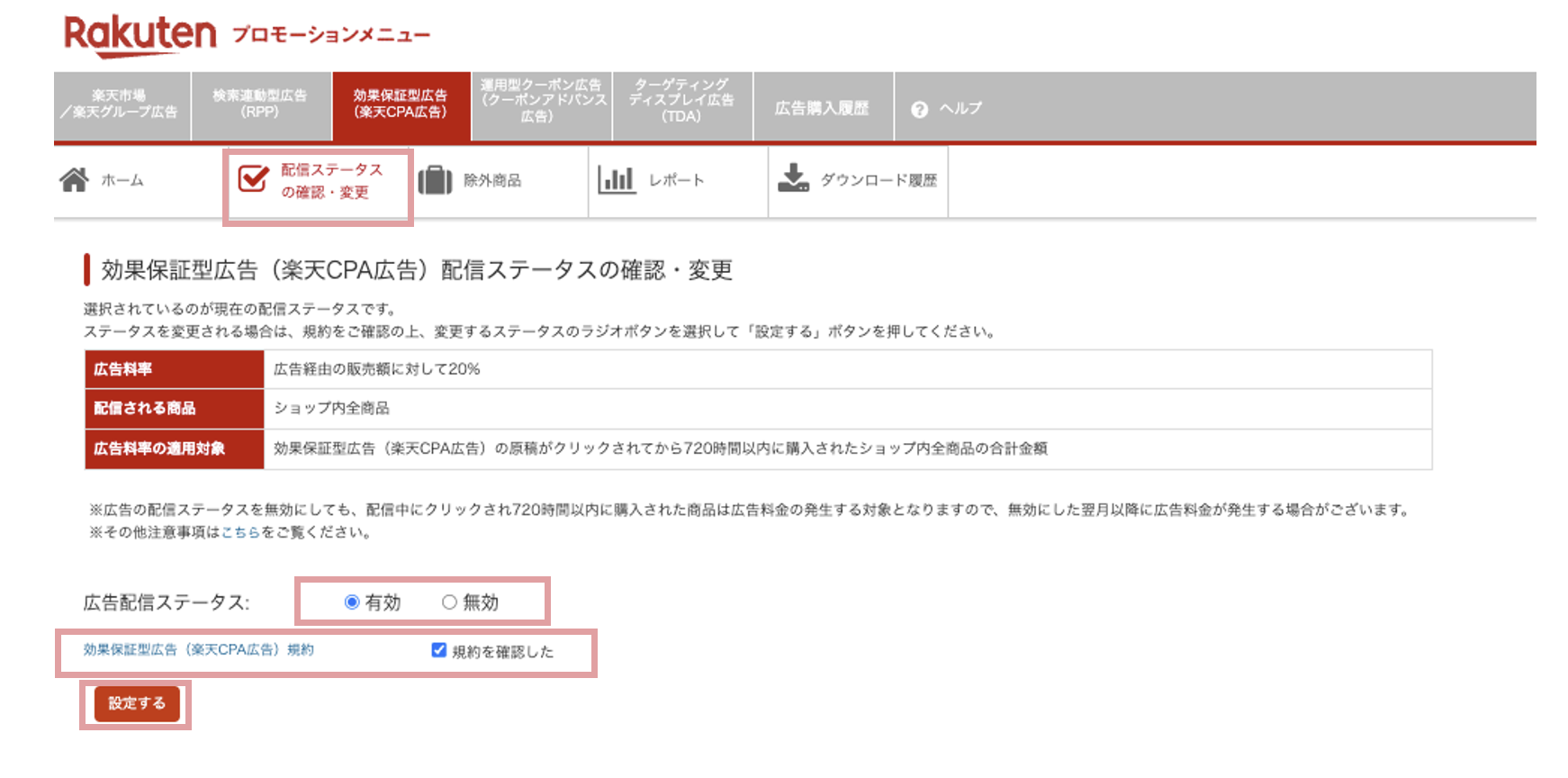Click the 広告料率の適用対象 header cell

coord(175,448)
